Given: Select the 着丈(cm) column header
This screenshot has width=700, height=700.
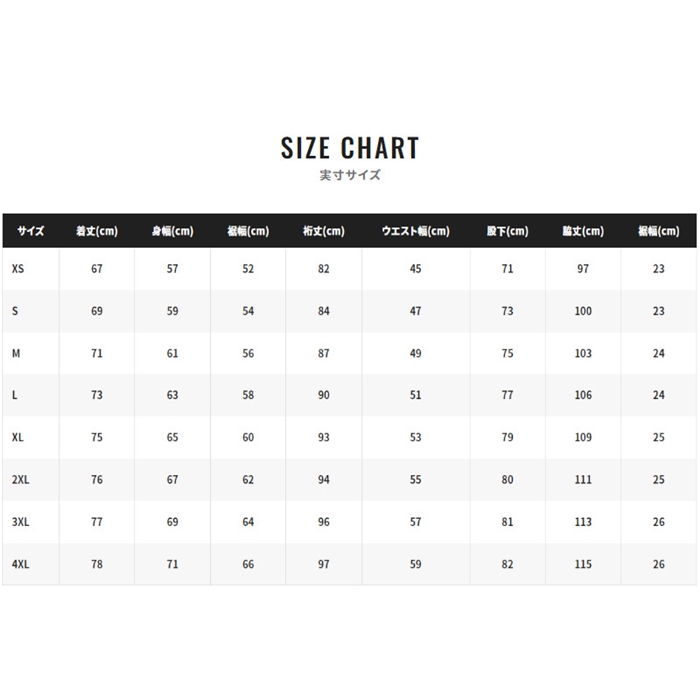Looking at the screenshot, I should (x=97, y=231).
